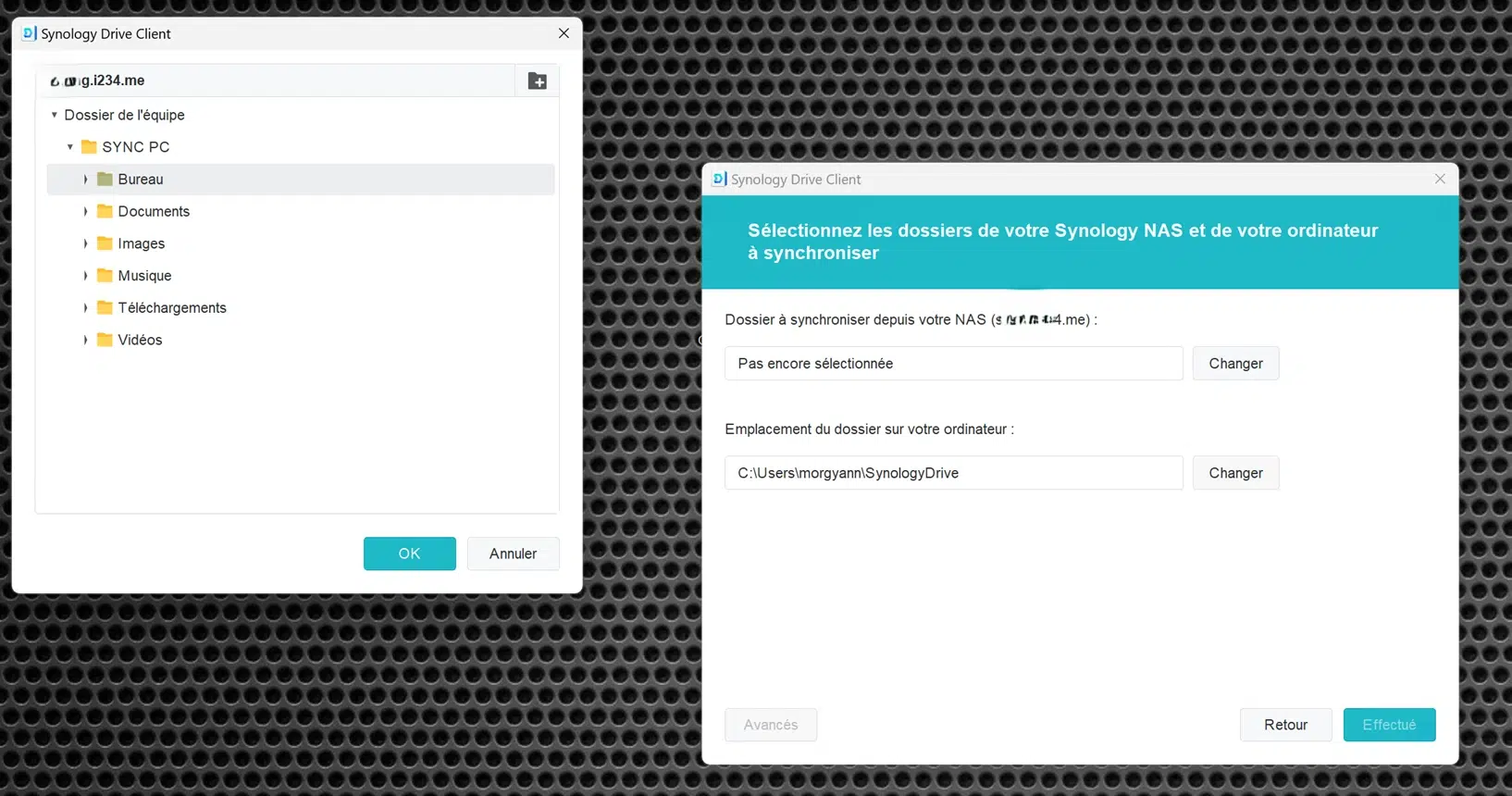Image resolution: width=1512 pixels, height=796 pixels.
Task: Collapse the Dossier de l'équipe tree node
Action: [x=54, y=115]
